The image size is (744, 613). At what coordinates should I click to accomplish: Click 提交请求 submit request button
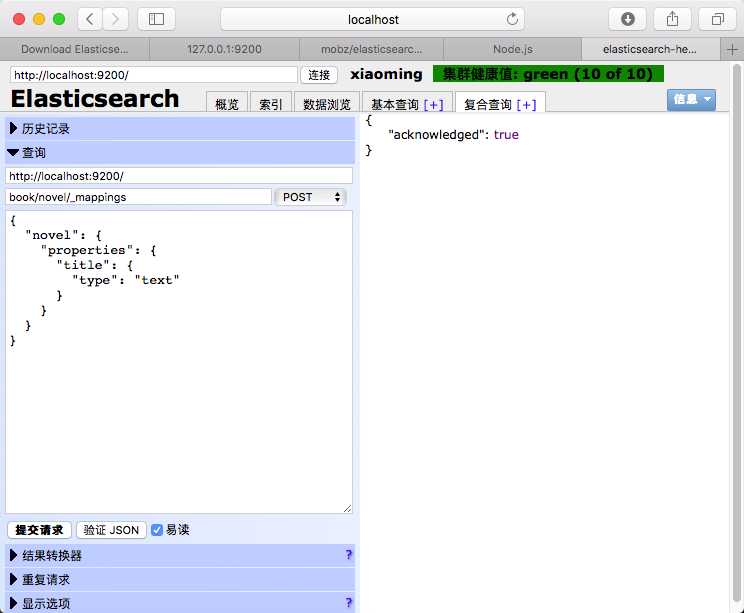pos(39,529)
